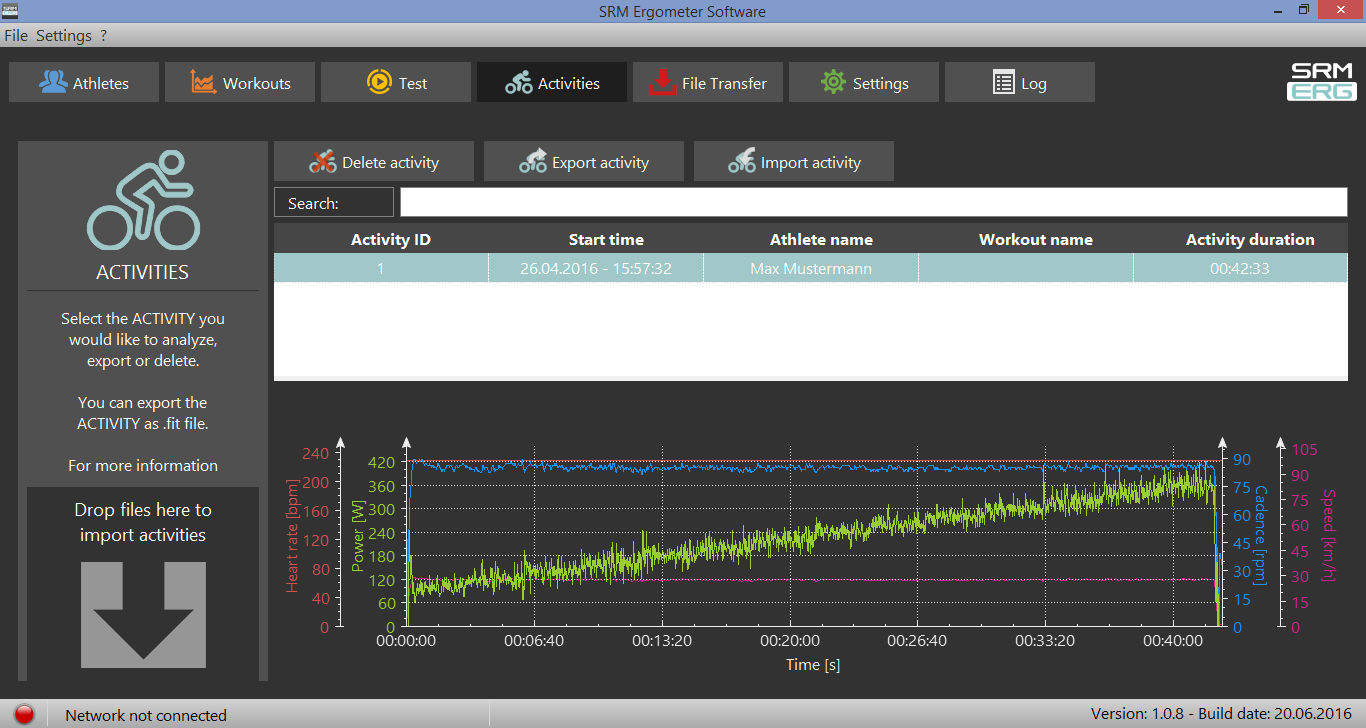Viewport: 1366px width, 728px height.
Task: Click the 00:33:20 time axis tick
Action: (x=1045, y=641)
